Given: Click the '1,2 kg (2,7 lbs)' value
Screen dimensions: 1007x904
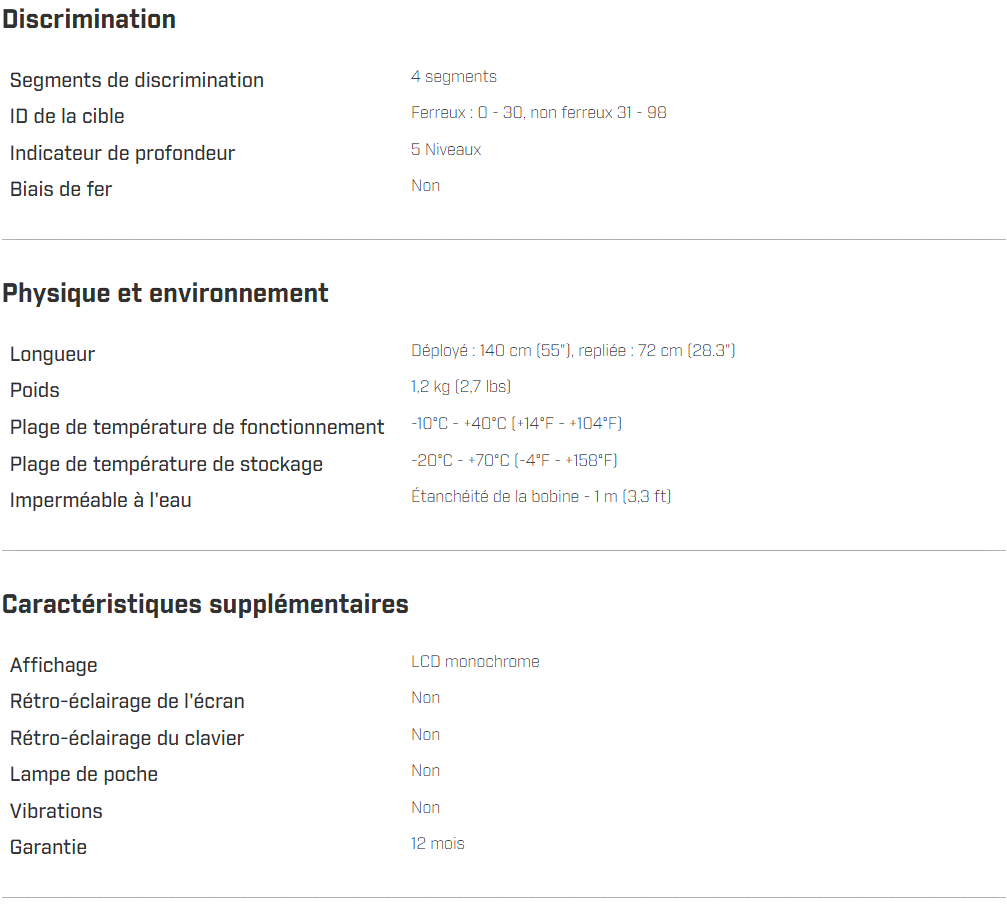Looking at the screenshot, I should (x=461, y=387).
